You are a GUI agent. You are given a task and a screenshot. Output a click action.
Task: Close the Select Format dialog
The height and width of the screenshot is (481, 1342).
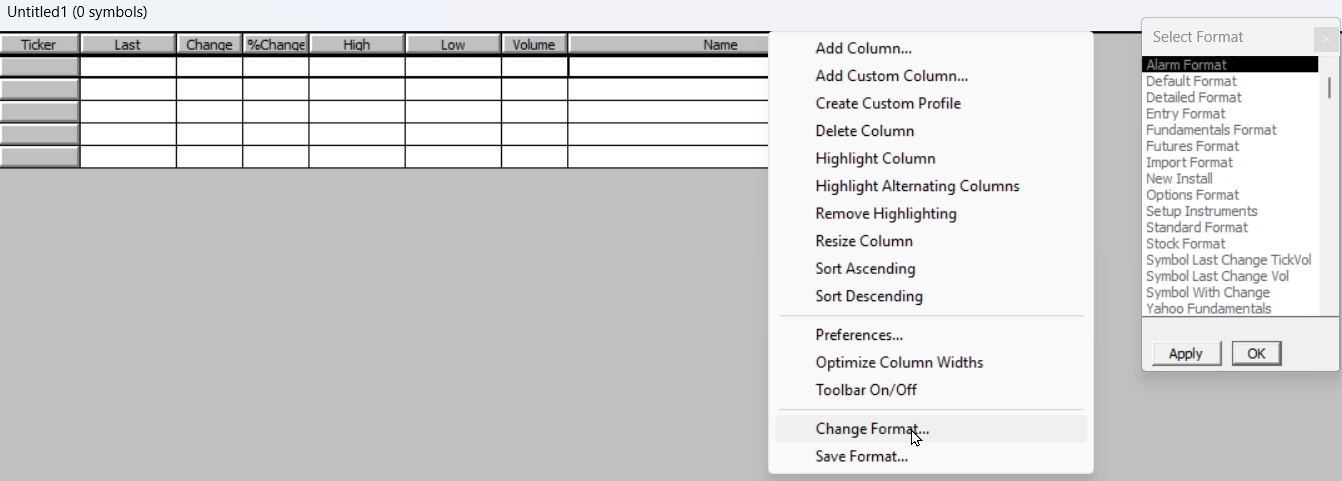point(1327,38)
